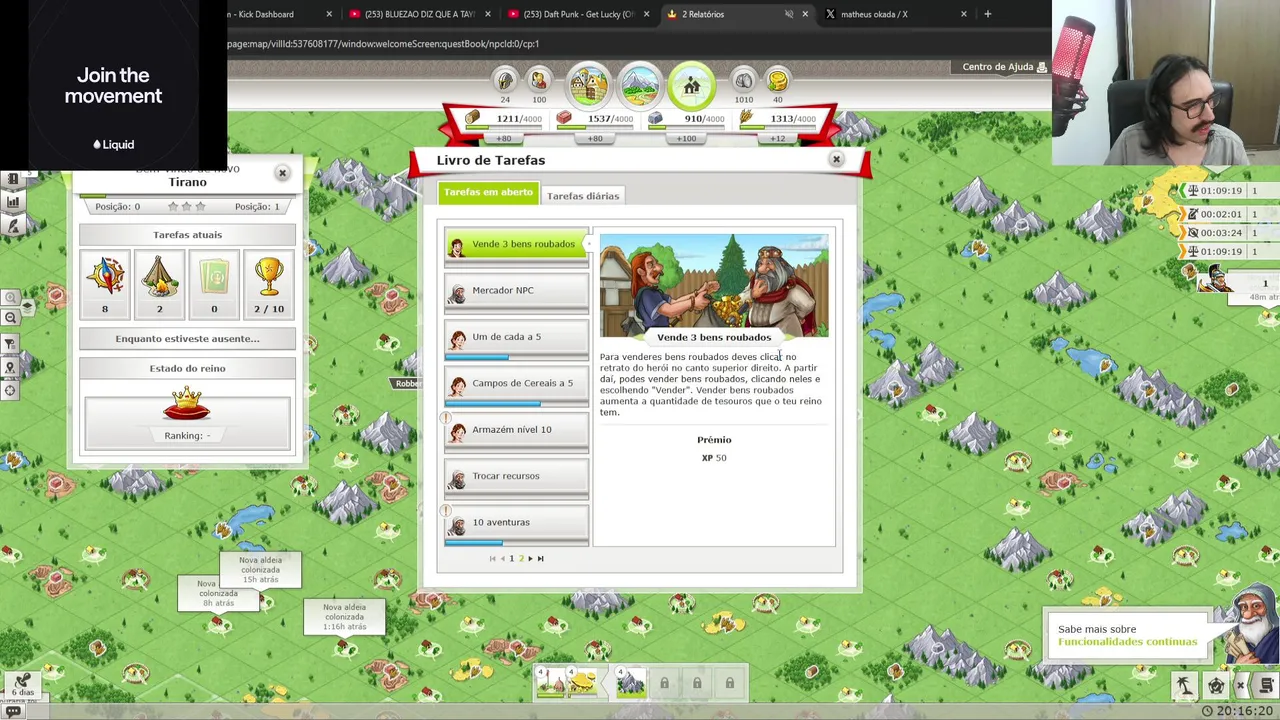This screenshot has height=720, width=1280.
Task: Open the gold coins shop showing 40
Action: [777, 80]
